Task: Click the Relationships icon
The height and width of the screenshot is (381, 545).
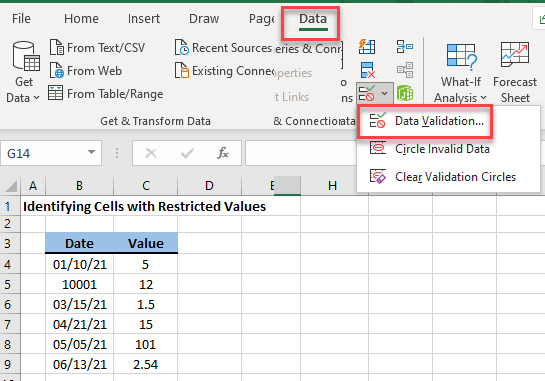Action: 405,70
